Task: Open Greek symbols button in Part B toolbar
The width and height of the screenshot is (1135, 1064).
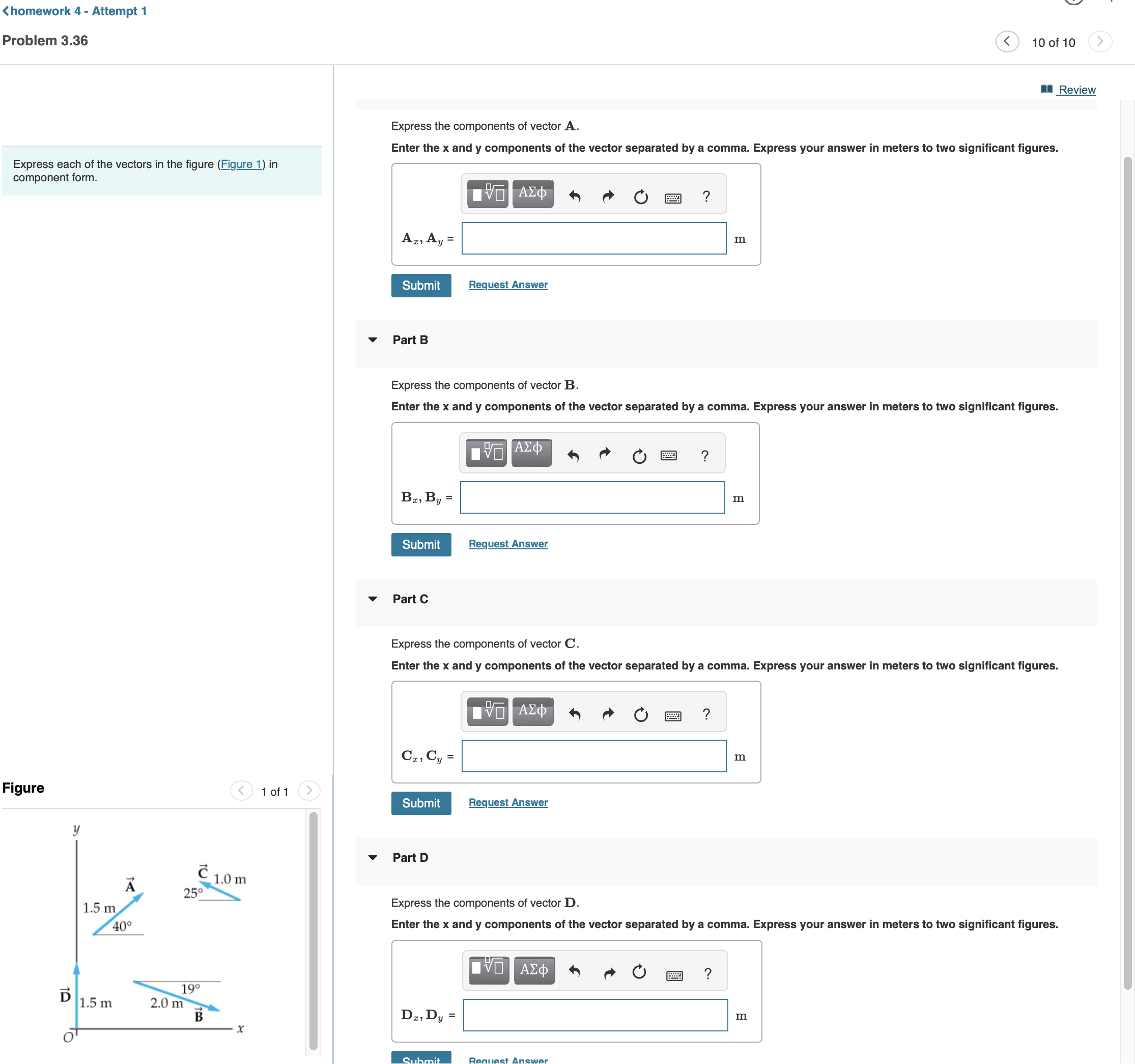Action: click(x=530, y=452)
